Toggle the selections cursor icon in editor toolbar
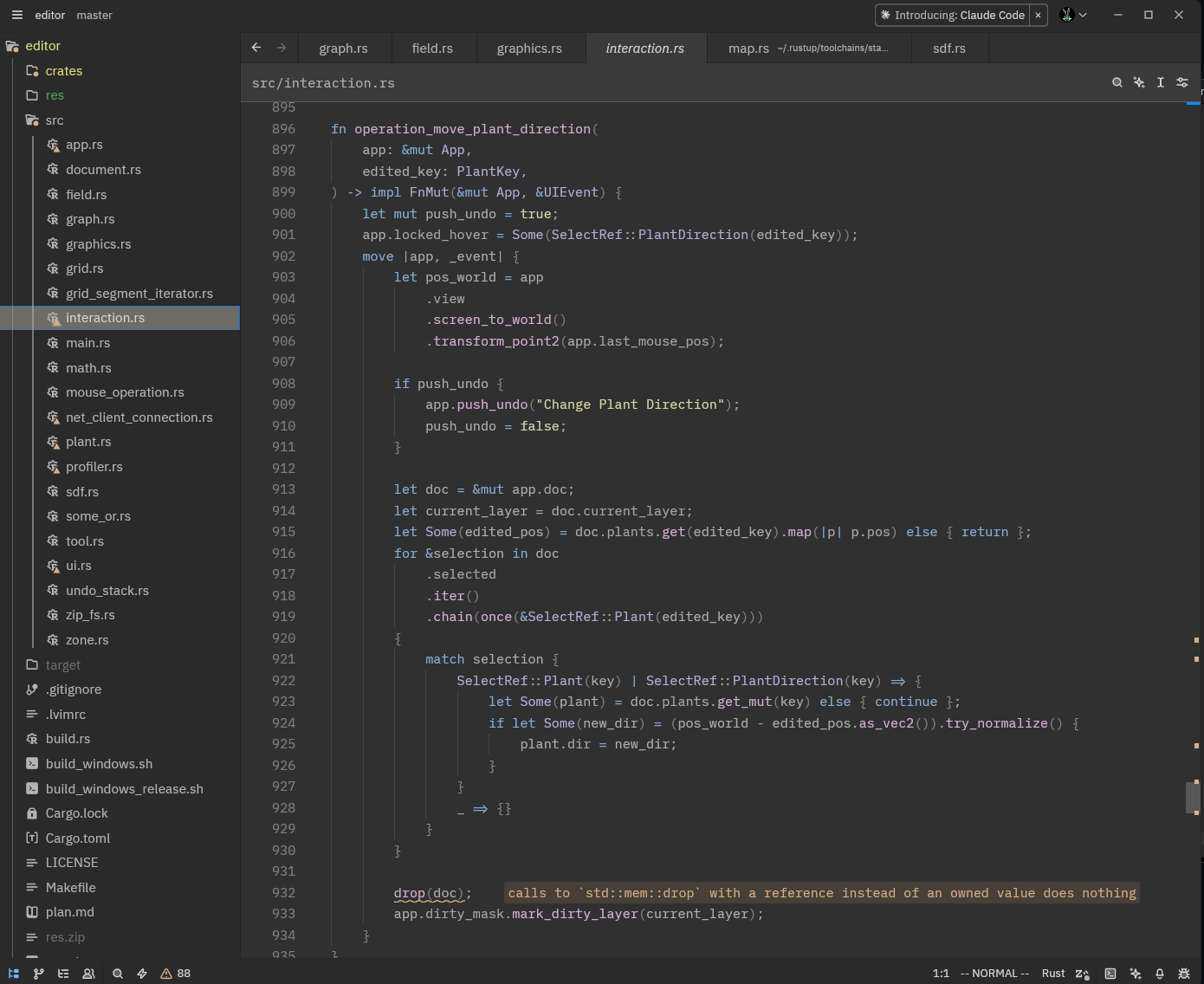The height and width of the screenshot is (984, 1204). tap(1161, 82)
